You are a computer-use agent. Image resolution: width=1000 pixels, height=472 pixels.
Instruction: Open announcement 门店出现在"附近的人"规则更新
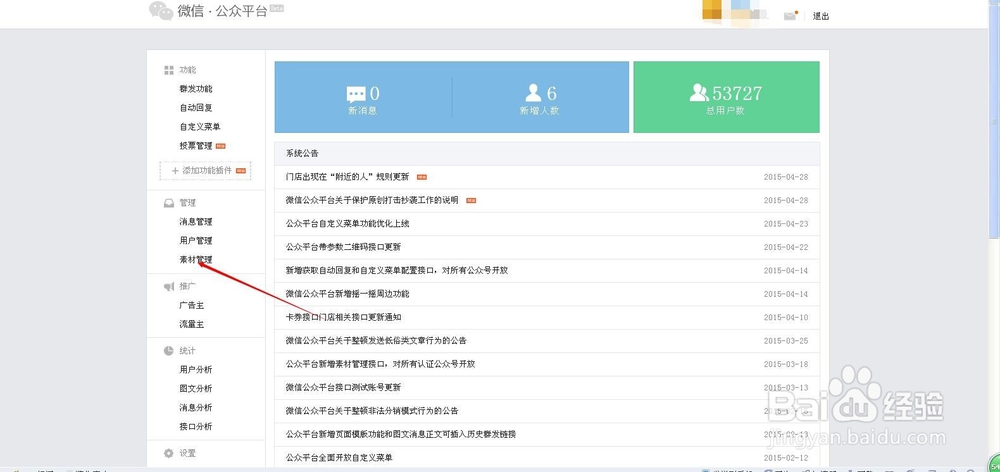pyautogui.click(x=347, y=177)
